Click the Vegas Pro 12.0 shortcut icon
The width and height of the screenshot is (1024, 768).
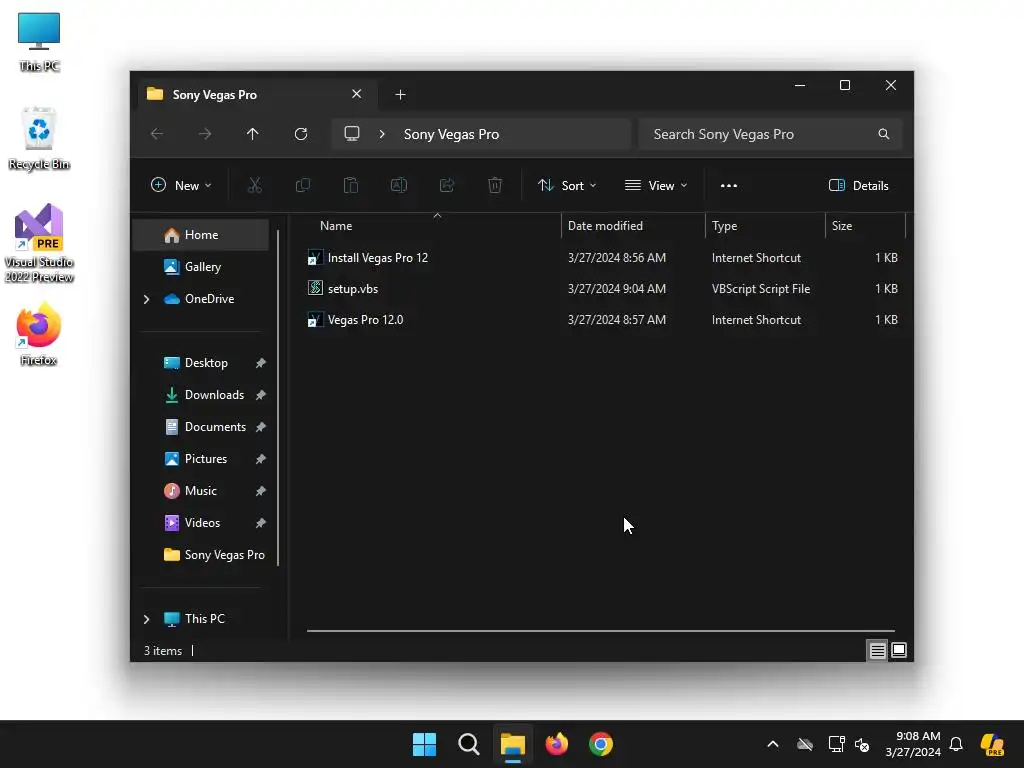(x=315, y=319)
